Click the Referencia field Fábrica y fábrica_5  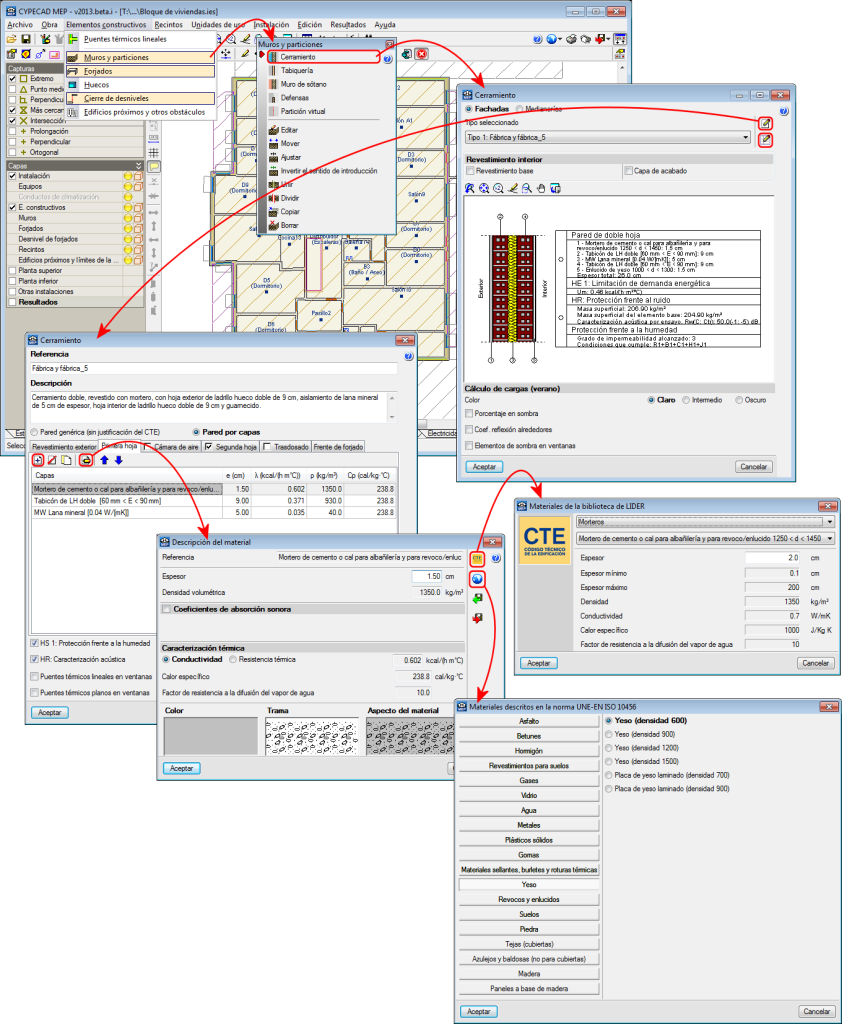coord(214,368)
